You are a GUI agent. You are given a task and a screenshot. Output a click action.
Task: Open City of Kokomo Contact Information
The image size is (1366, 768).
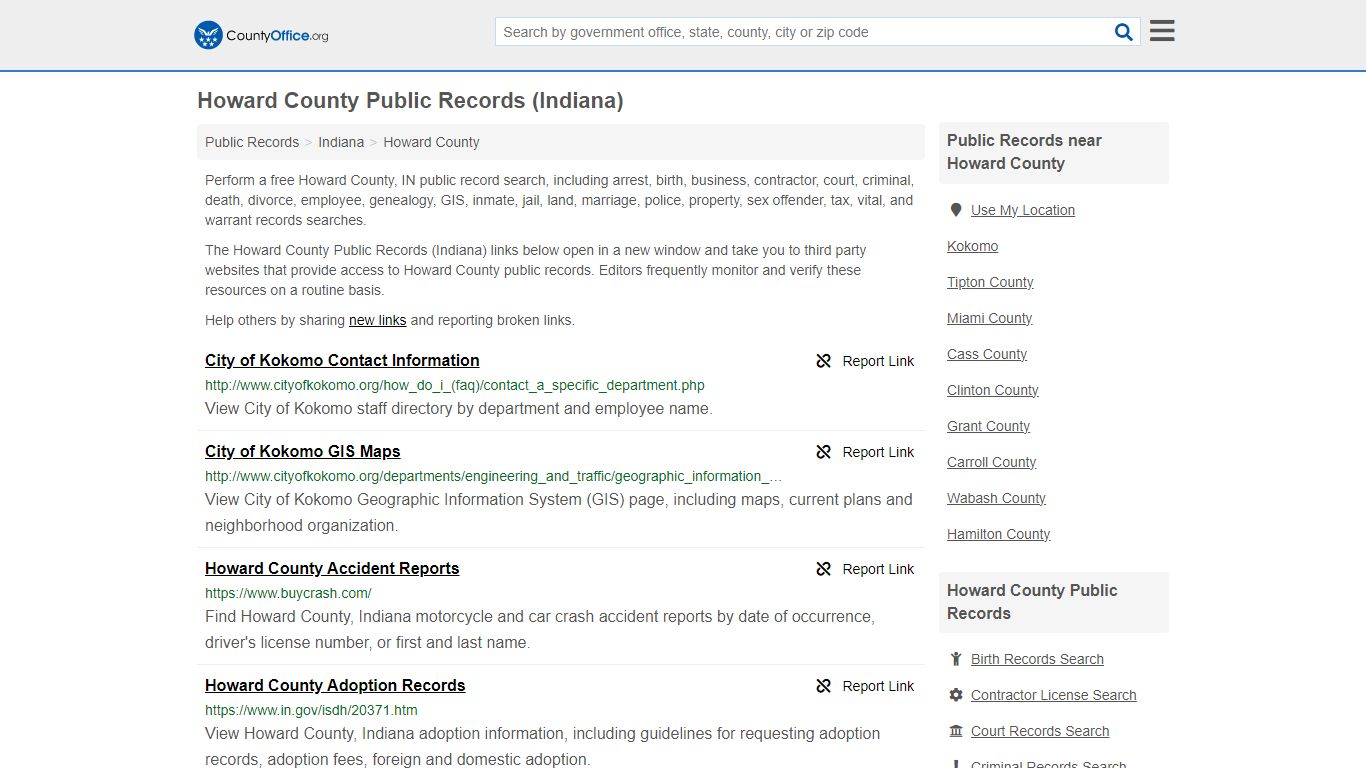pyautogui.click(x=342, y=360)
